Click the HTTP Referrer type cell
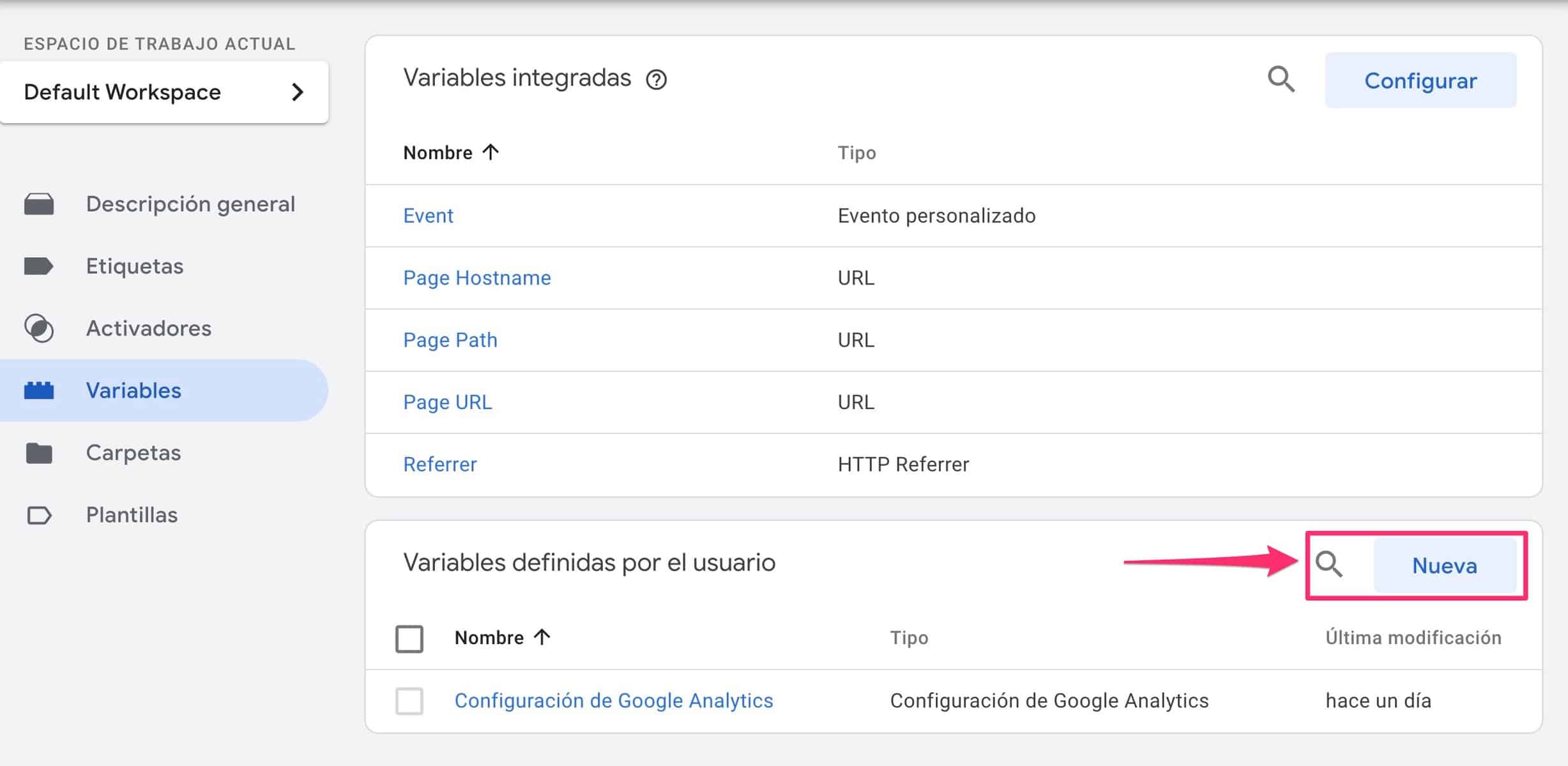 click(903, 464)
